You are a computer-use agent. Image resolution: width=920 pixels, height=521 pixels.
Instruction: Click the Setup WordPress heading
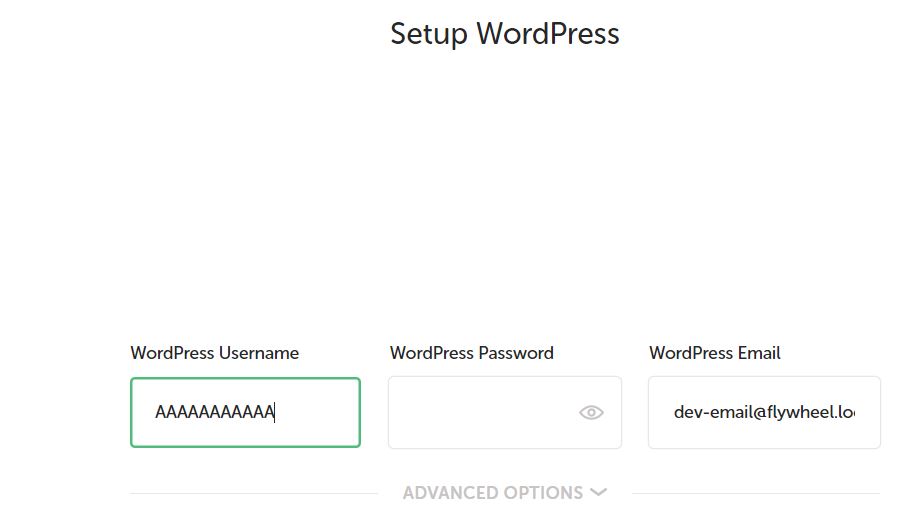click(x=505, y=33)
